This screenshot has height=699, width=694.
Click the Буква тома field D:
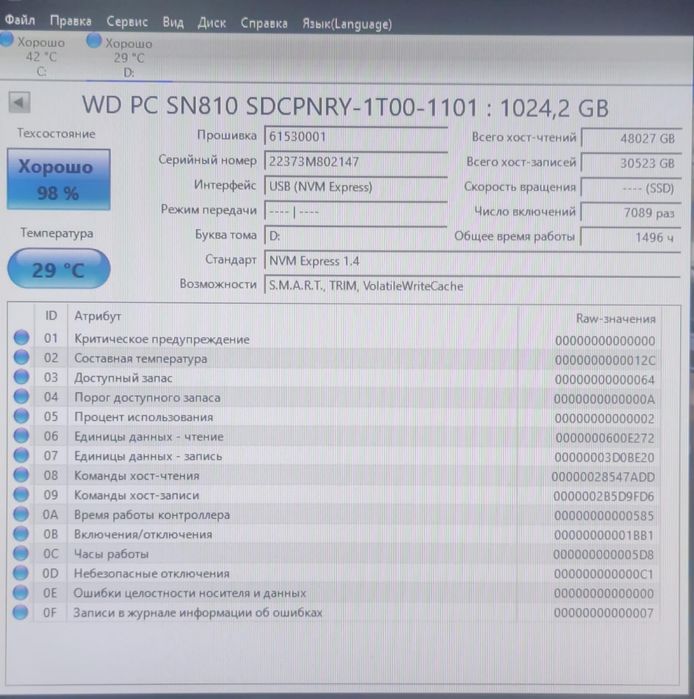pyautogui.click(x=356, y=236)
